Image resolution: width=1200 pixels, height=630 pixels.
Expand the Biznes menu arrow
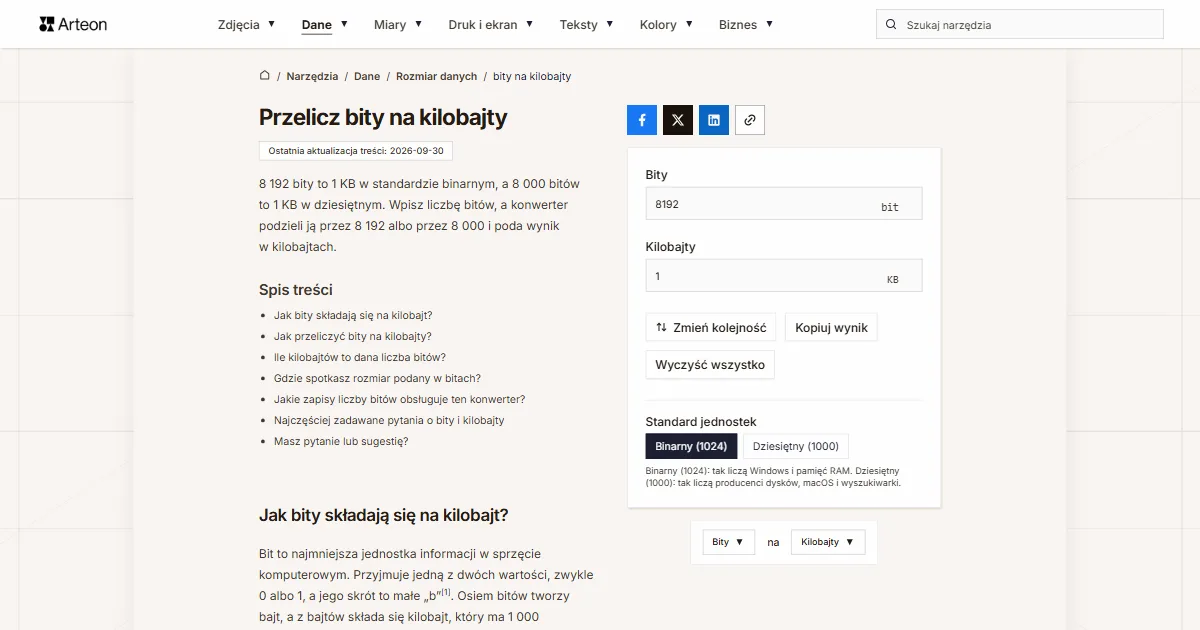tap(769, 24)
